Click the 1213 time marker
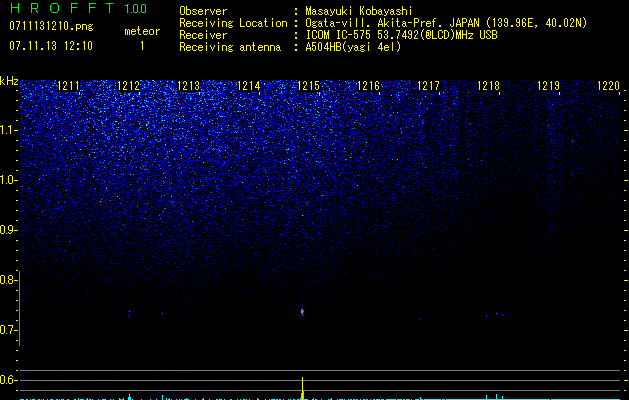 [188, 86]
